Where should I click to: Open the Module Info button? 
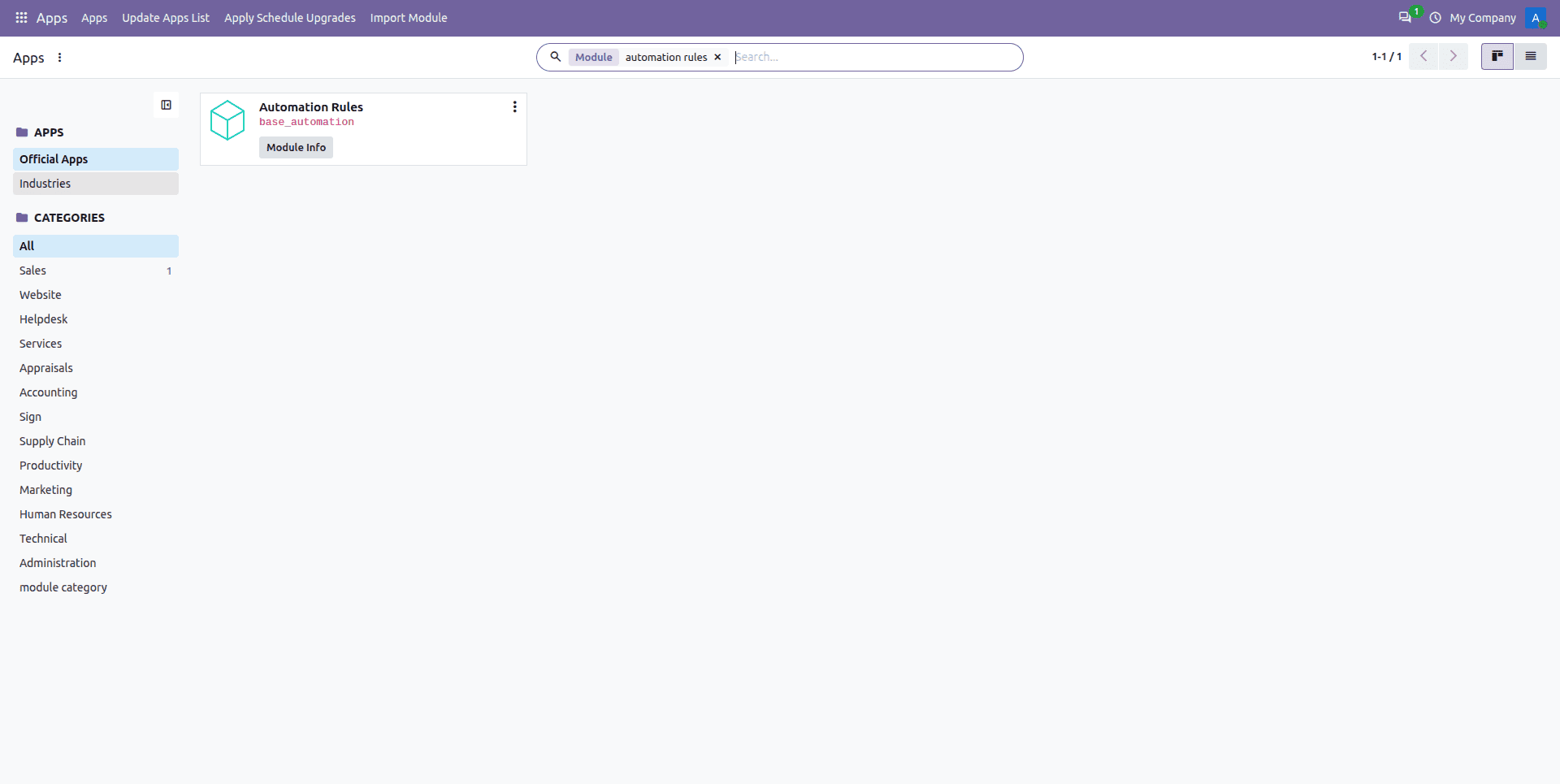point(296,147)
